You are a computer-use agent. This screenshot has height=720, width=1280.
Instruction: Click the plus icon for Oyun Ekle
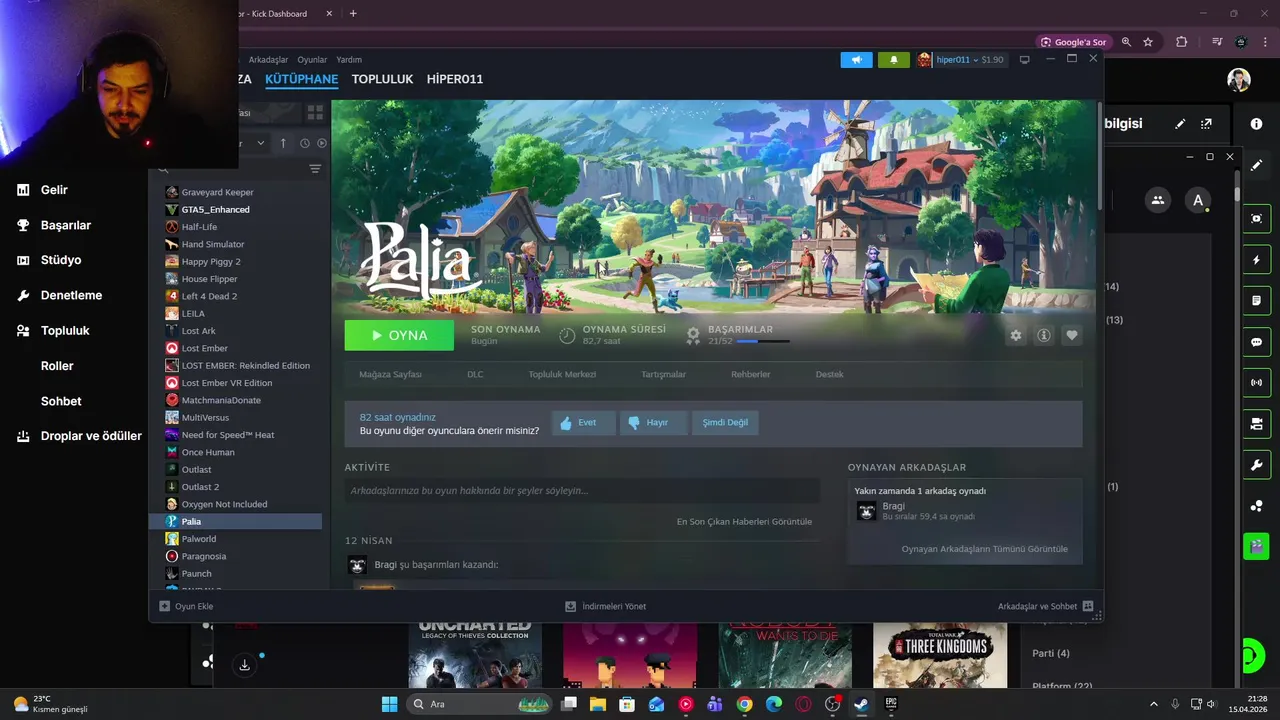point(165,606)
